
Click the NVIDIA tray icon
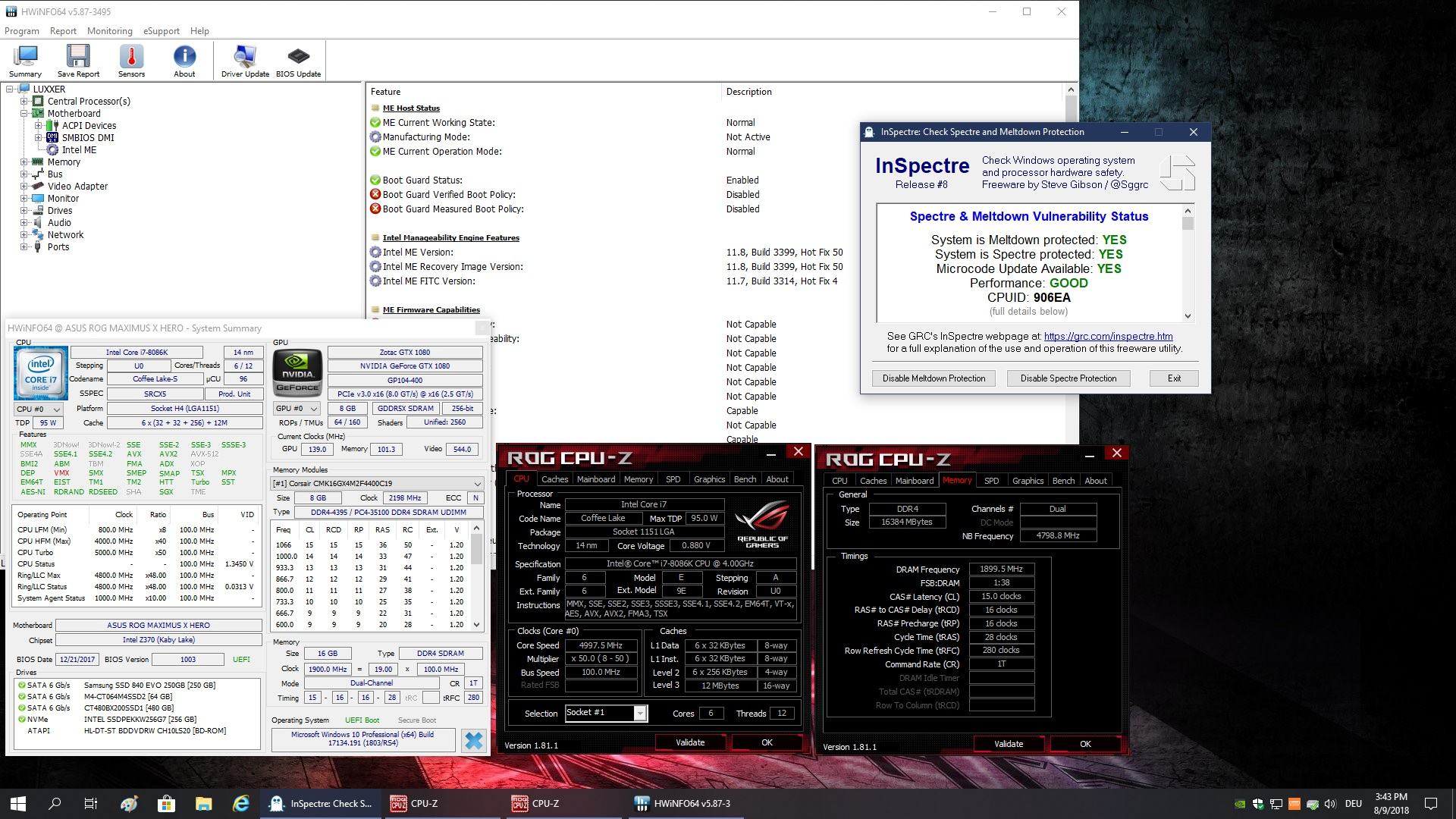tap(1240, 804)
